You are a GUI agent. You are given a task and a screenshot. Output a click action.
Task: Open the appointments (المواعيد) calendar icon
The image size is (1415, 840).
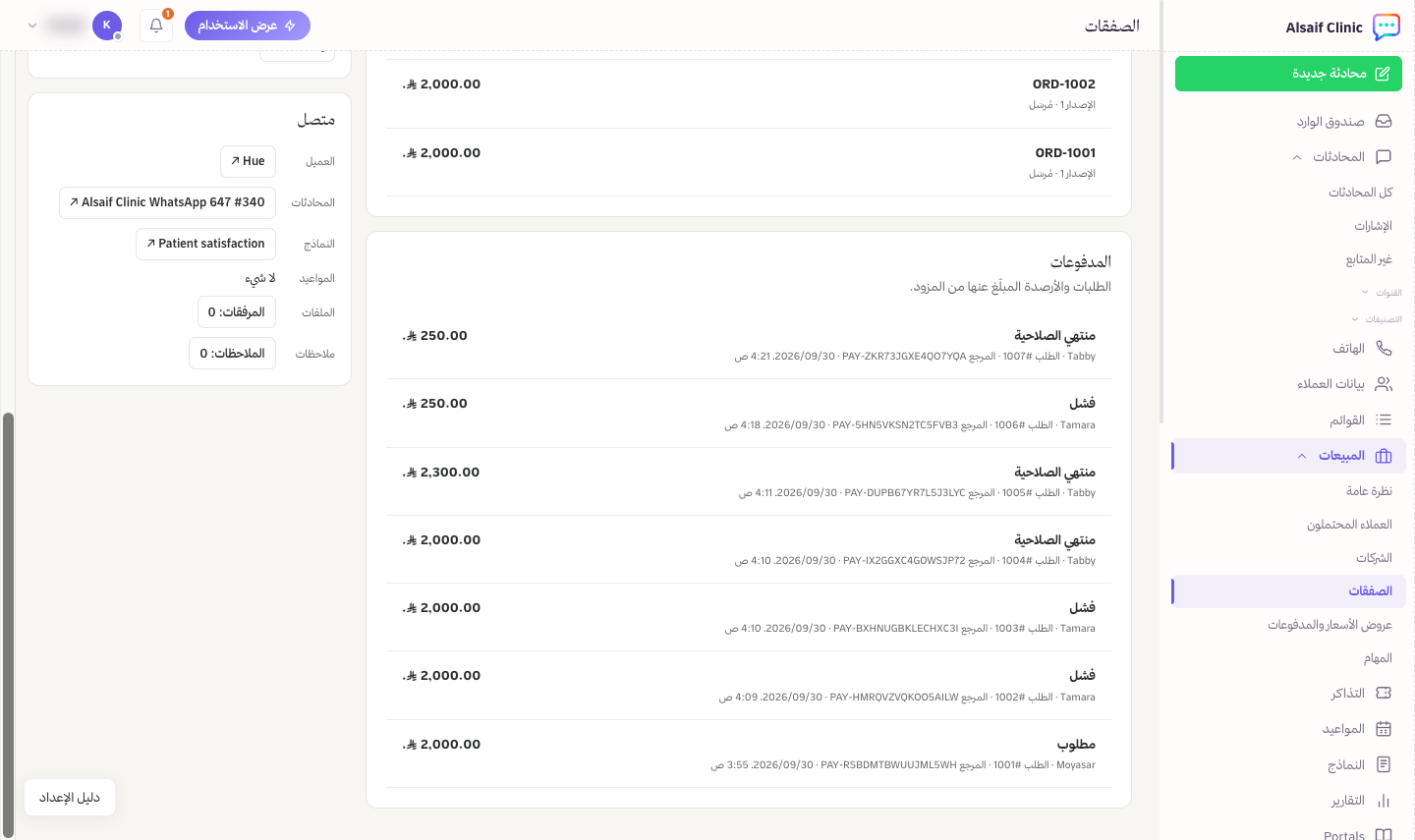coord(1384,728)
